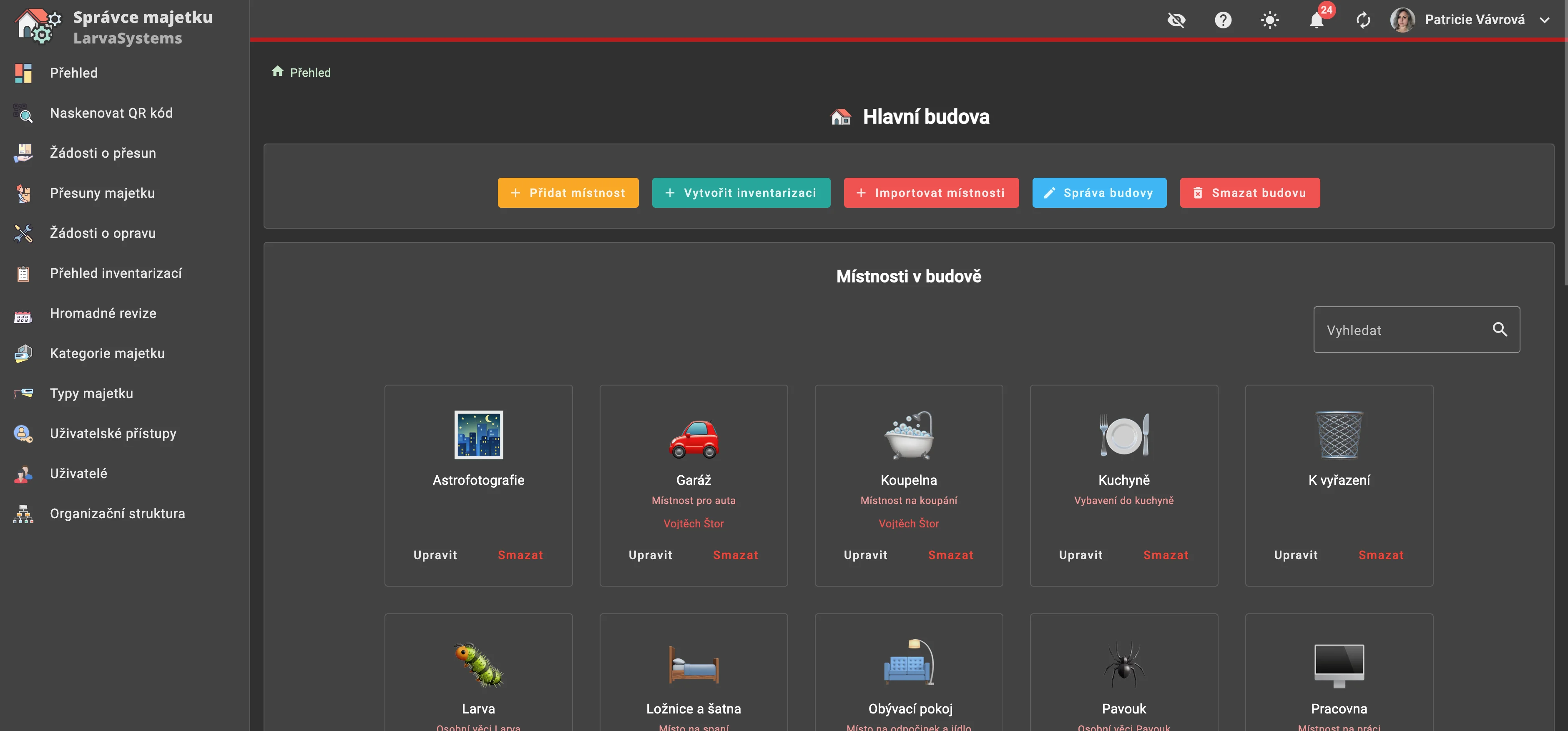
Task: Click the Kategorie majetku folder icon
Action: coord(23,354)
